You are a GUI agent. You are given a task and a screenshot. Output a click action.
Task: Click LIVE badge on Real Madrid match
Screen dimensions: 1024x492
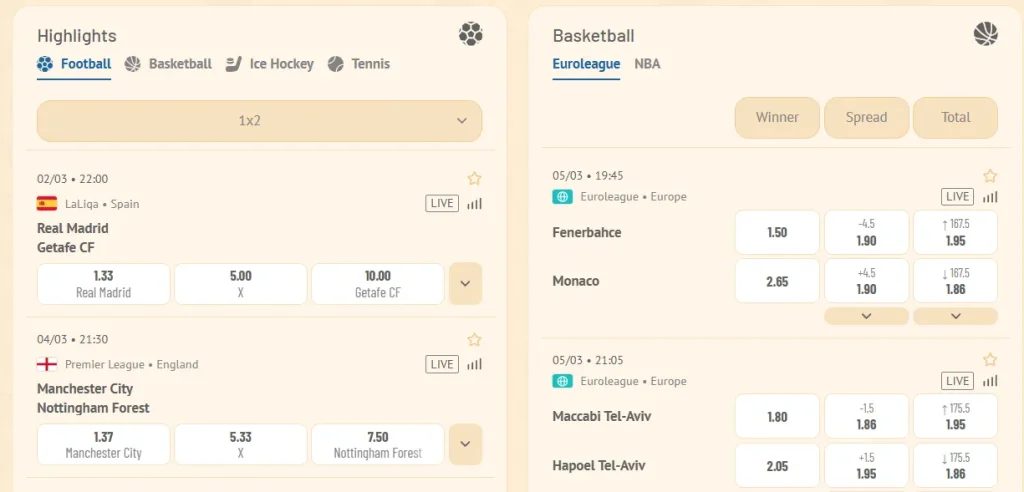point(442,203)
